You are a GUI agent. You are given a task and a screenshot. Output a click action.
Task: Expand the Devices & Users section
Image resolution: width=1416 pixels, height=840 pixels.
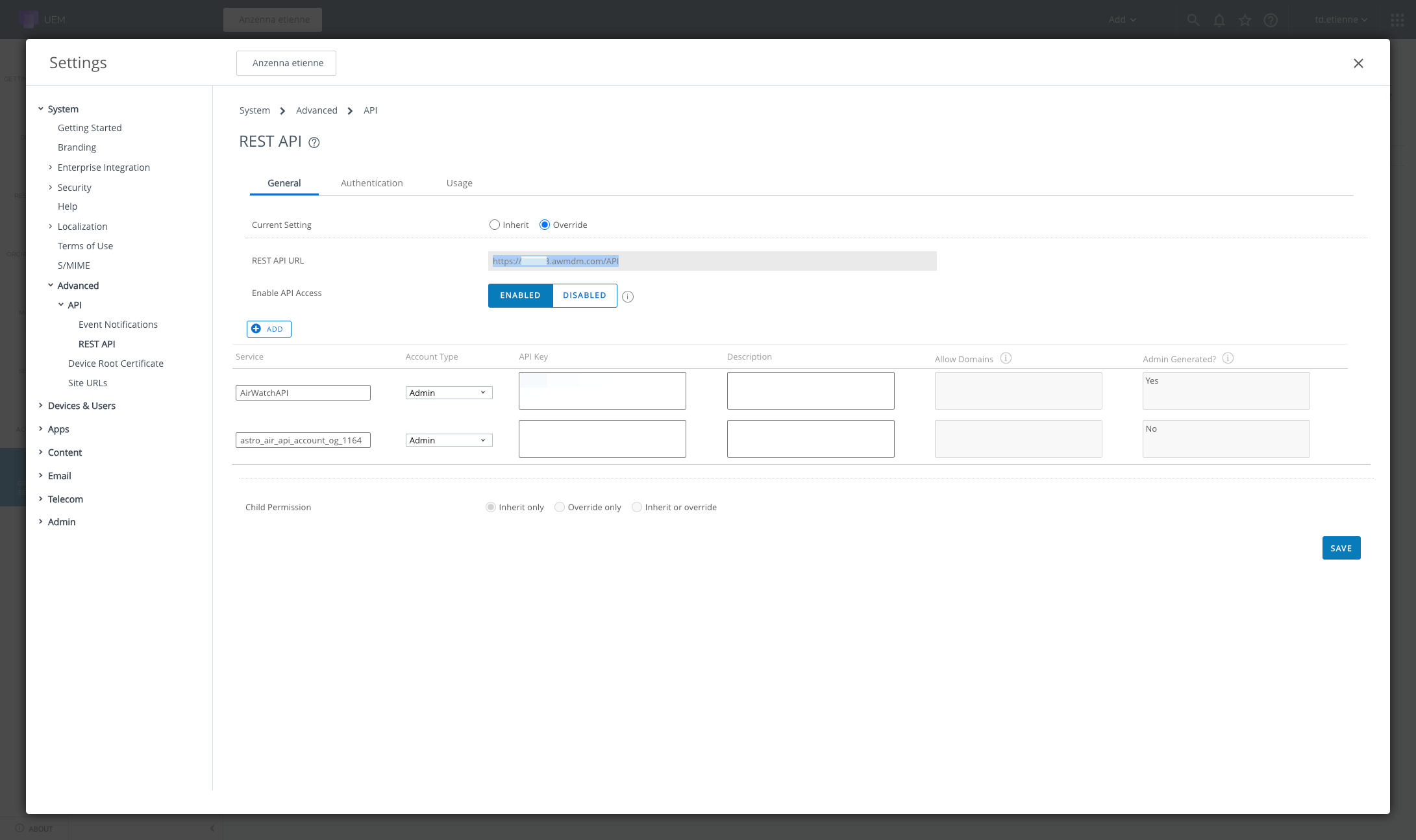tap(81, 406)
